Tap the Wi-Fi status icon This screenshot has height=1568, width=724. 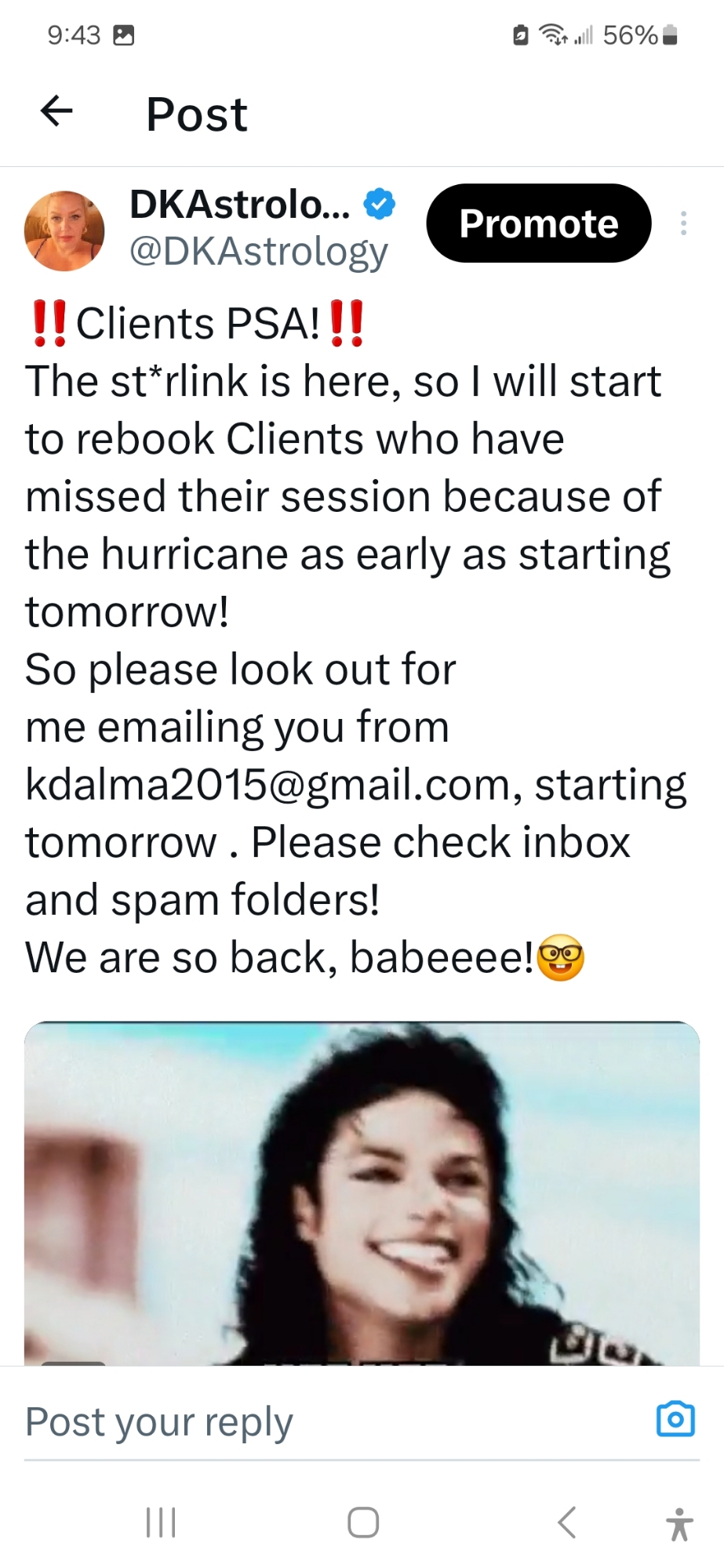pos(553,35)
